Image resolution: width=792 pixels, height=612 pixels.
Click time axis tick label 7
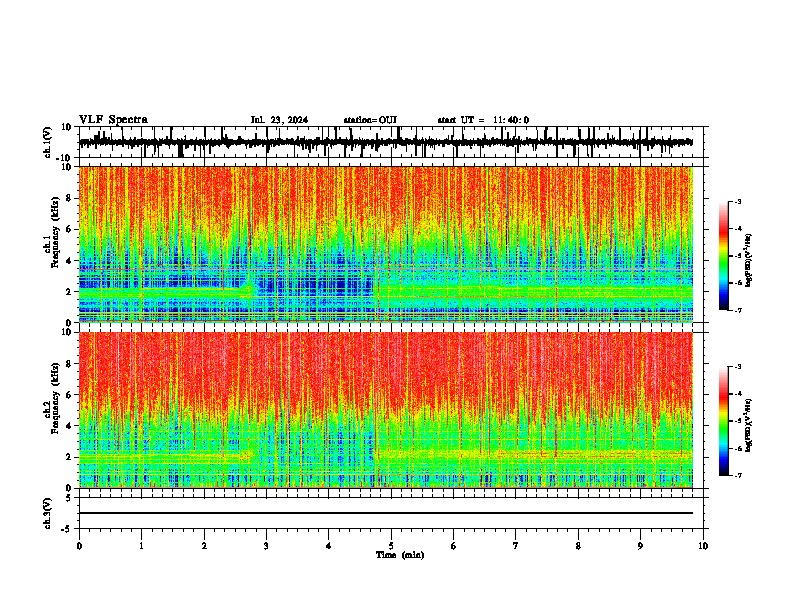[516, 546]
